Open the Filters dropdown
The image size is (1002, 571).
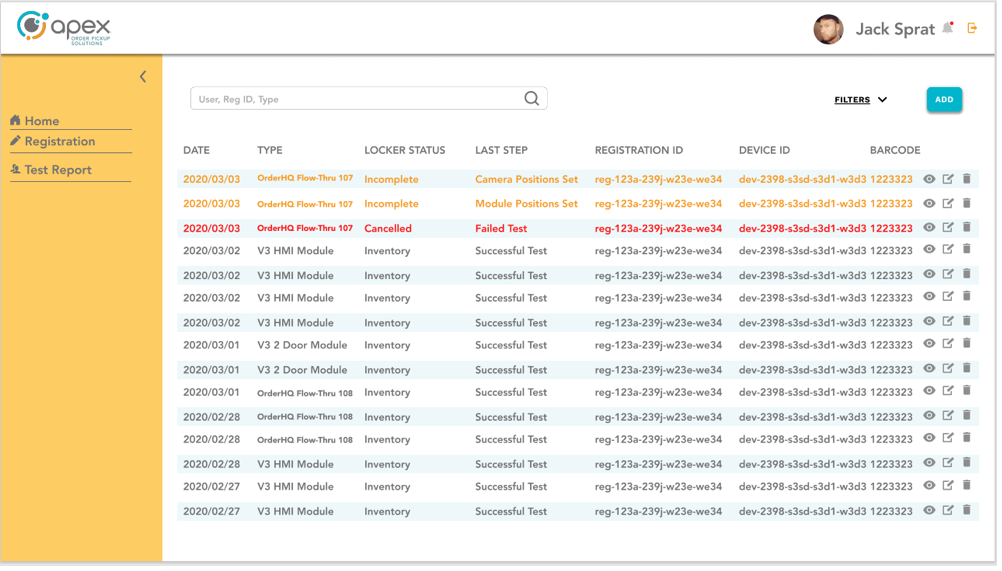(x=860, y=100)
